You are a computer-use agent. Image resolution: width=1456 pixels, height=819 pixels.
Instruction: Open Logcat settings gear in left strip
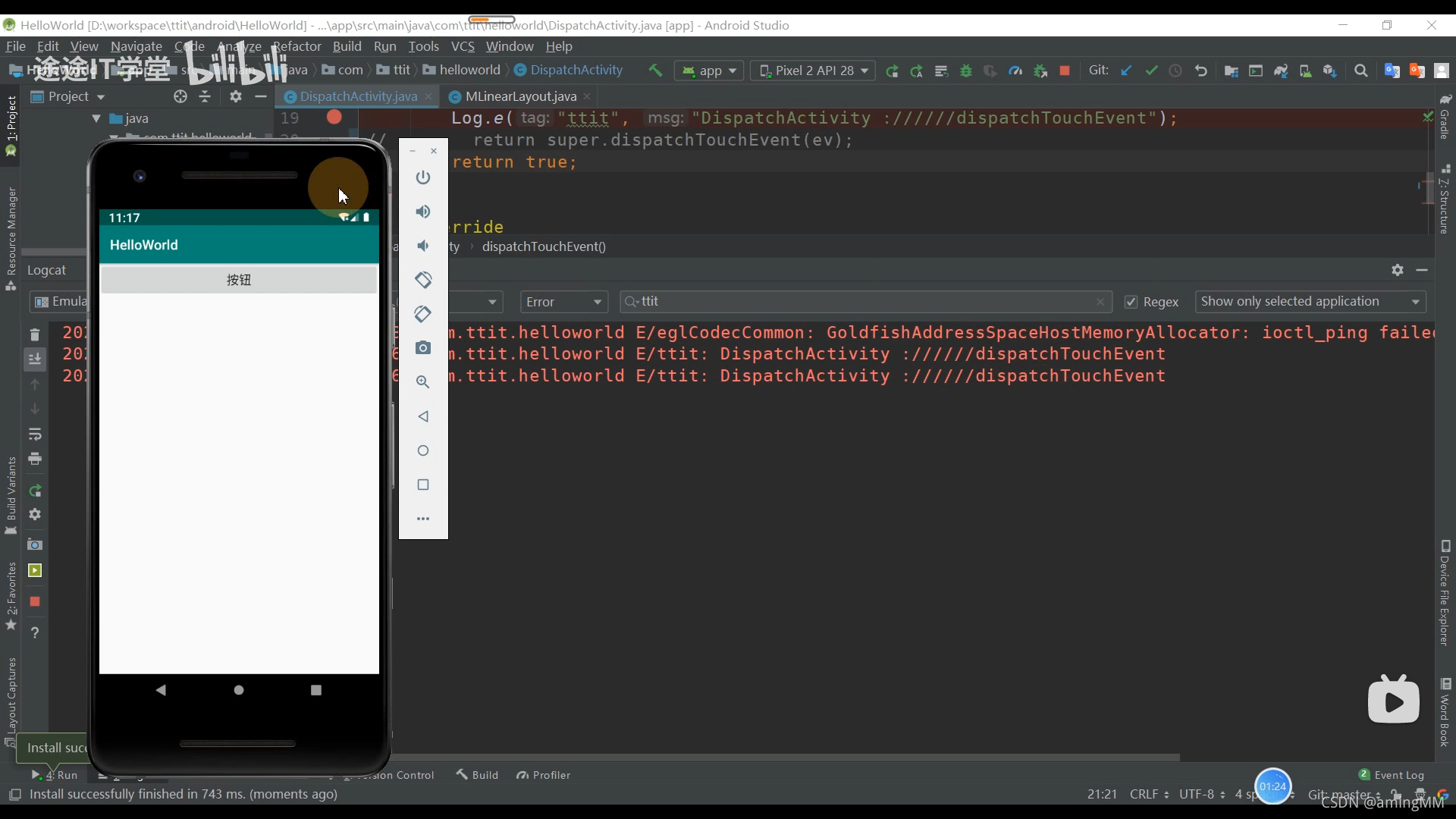point(35,515)
